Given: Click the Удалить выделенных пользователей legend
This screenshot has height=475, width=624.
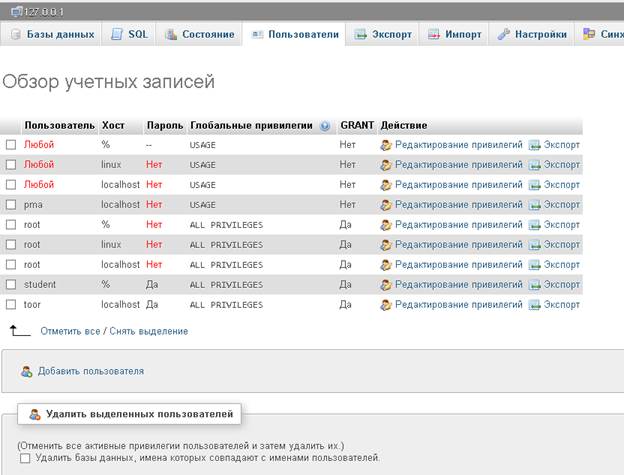Looking at the screenshot, I should pyautogui.click(x=129, y=414).
